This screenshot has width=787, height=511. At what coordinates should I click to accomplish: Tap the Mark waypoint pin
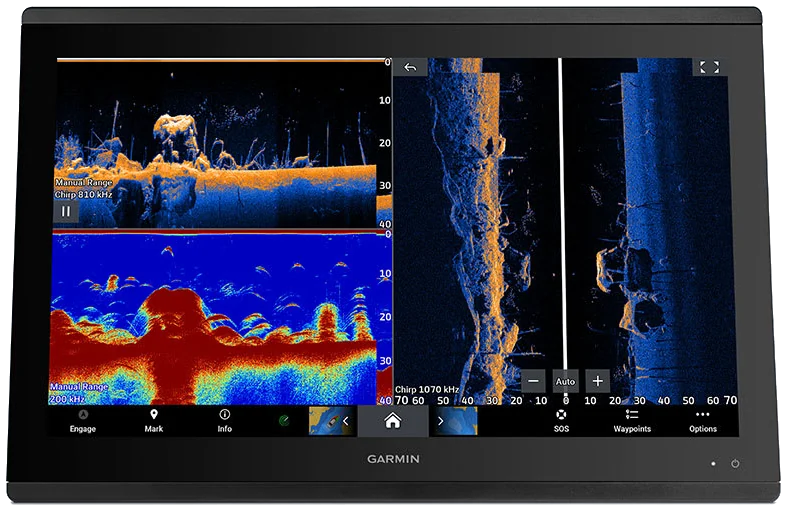click(x=154, y=420)
